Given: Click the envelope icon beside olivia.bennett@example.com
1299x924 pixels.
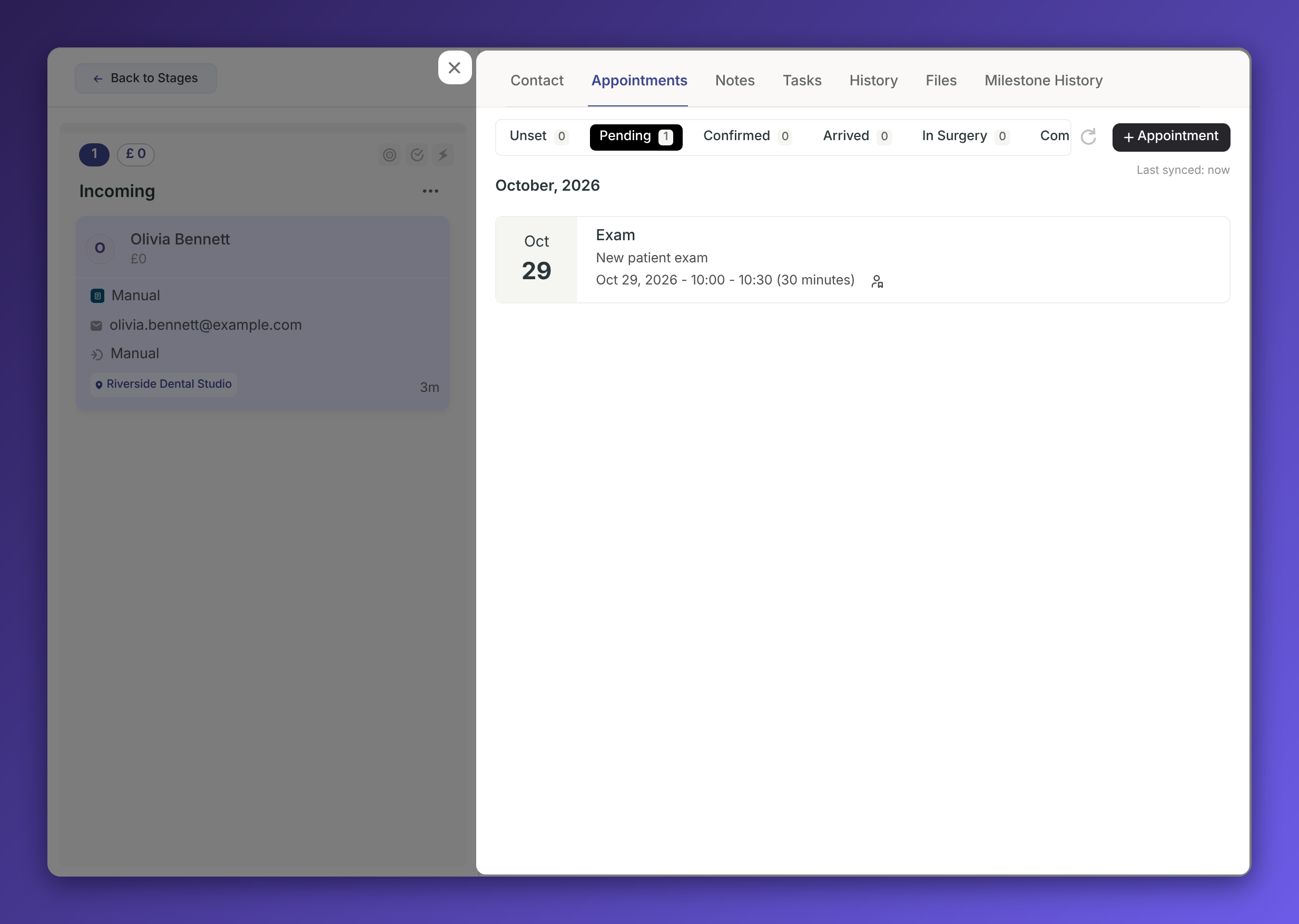Looking at the screenshot, I should 96,326.
